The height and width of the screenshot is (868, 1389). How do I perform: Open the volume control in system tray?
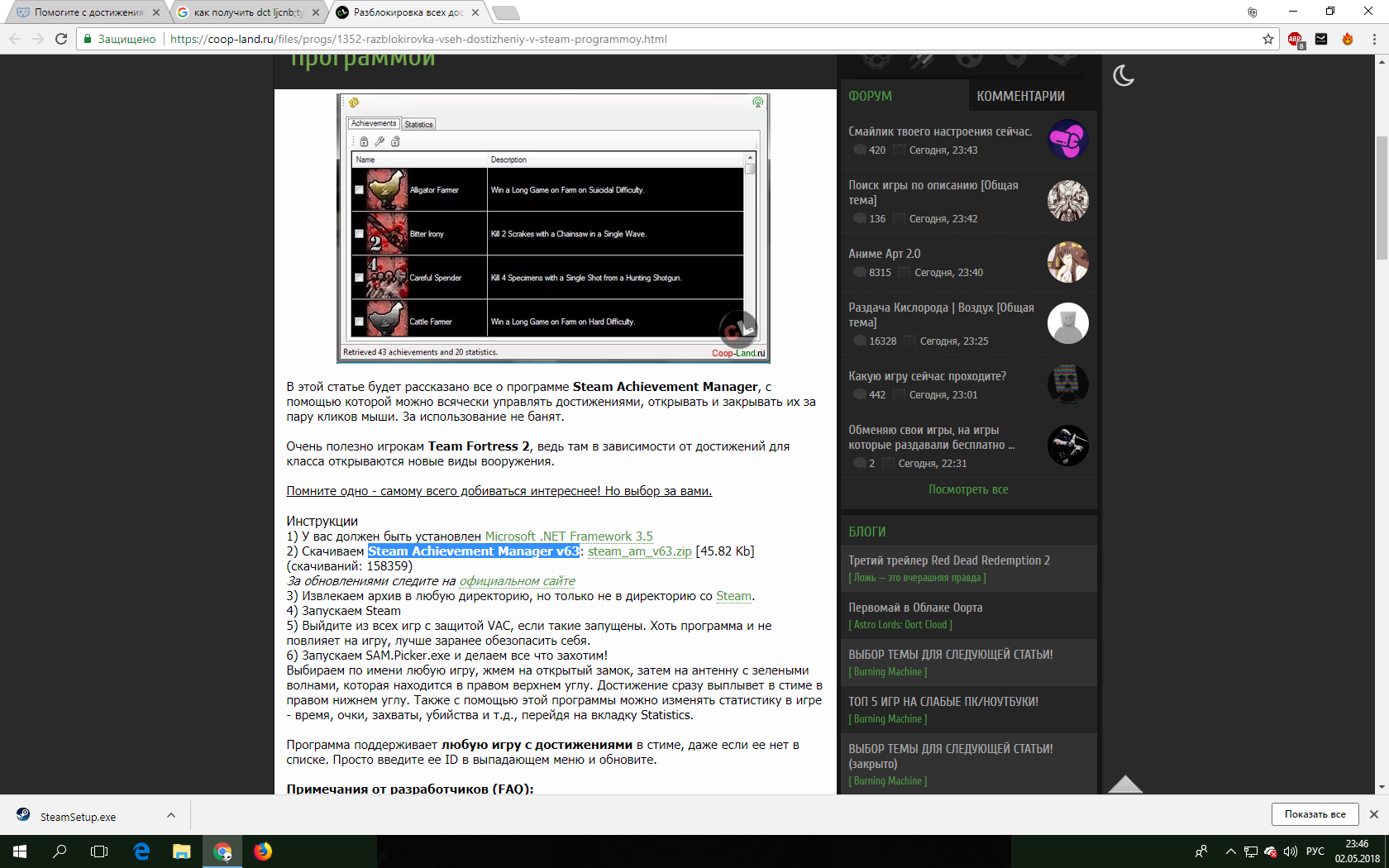(1291, 851)
